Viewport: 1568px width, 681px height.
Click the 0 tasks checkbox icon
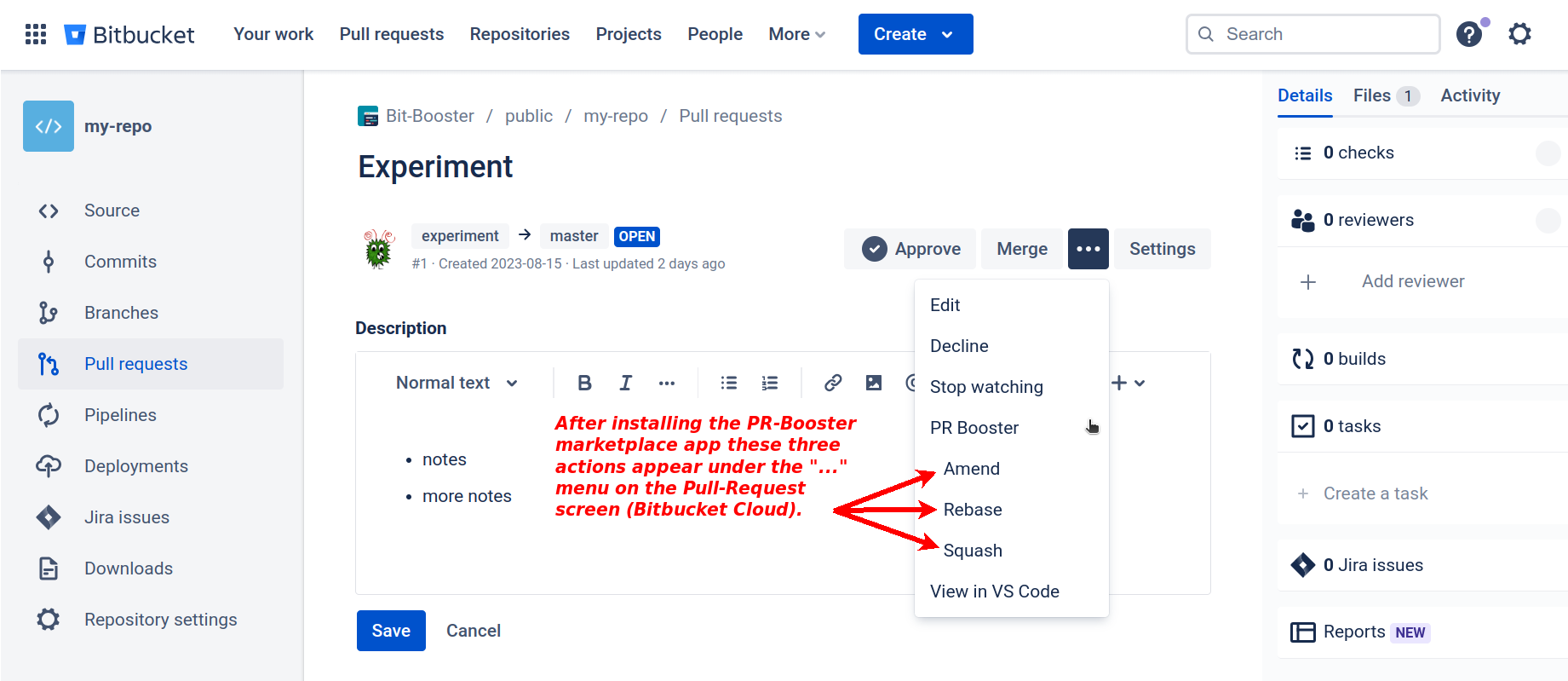pyautogui.click(x=1303, y=426)
